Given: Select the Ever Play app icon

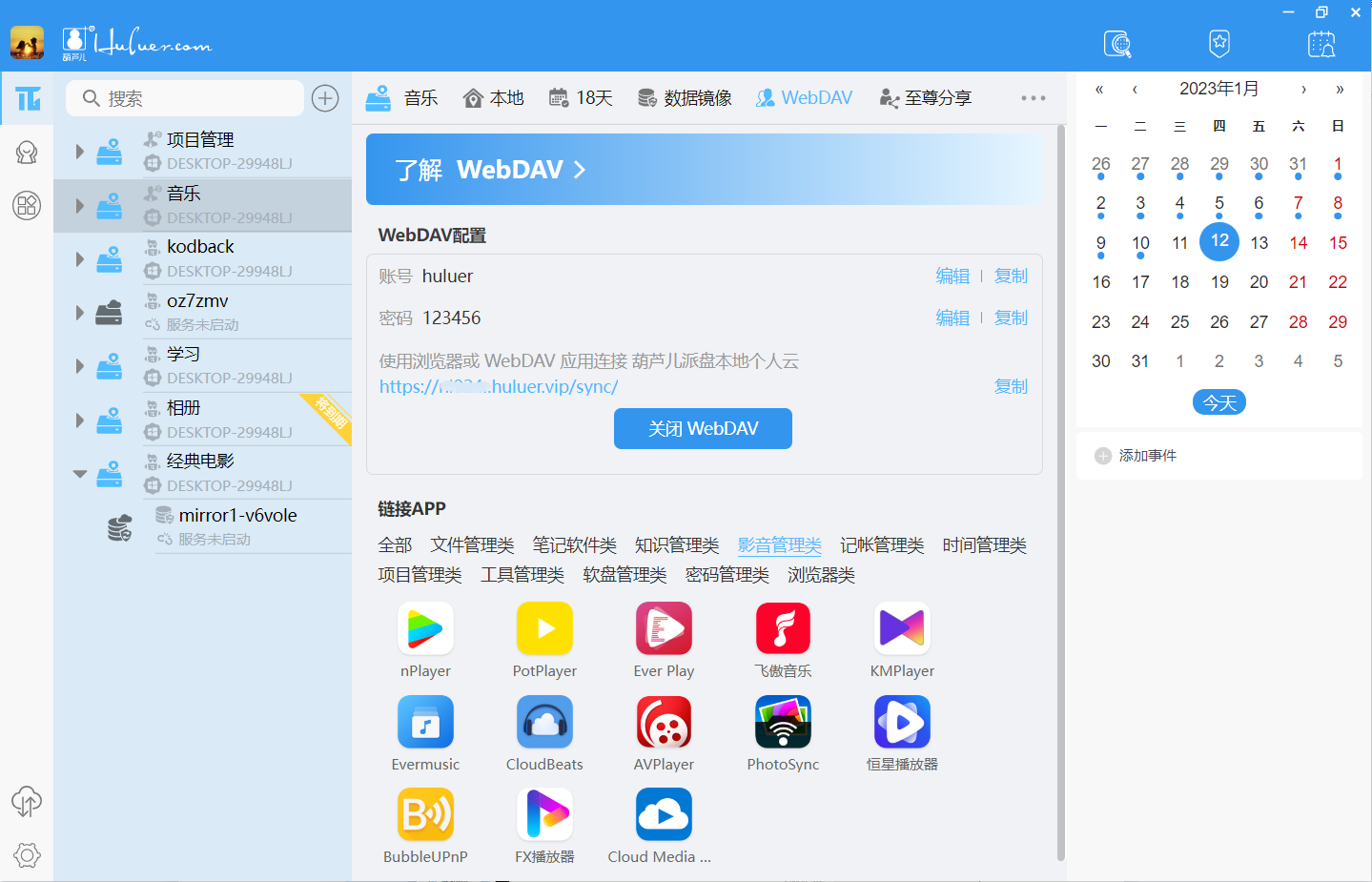Looking at the screenshot, I should click(x=664, y=628).
